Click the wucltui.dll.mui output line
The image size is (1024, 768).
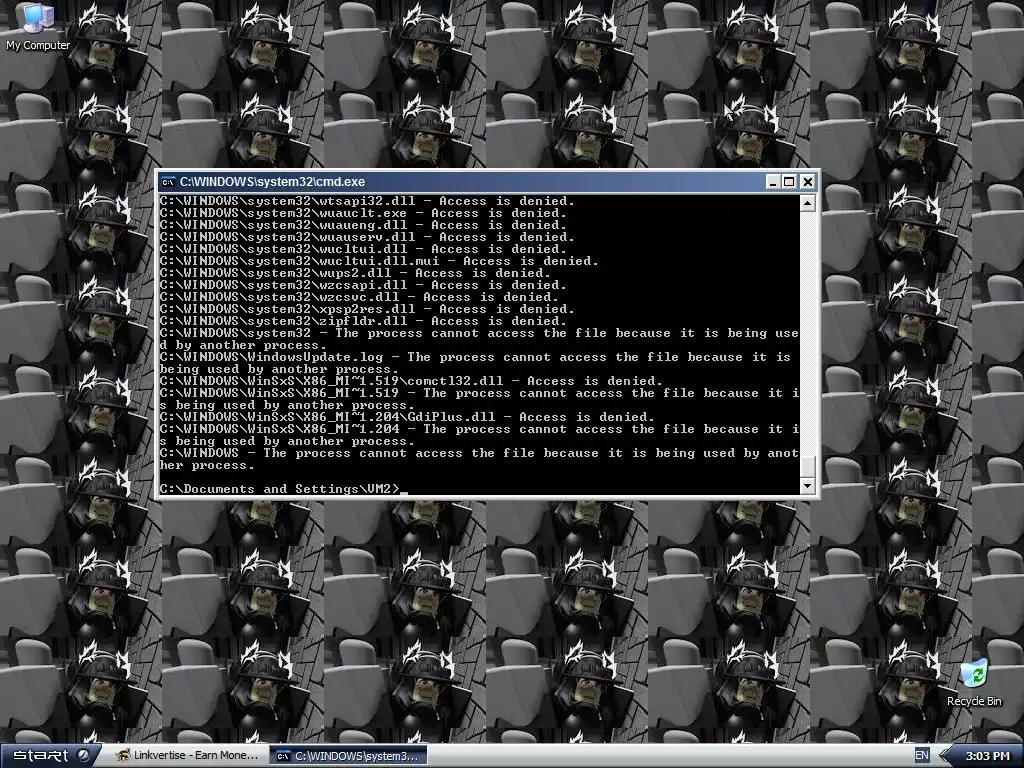(379, 261)
